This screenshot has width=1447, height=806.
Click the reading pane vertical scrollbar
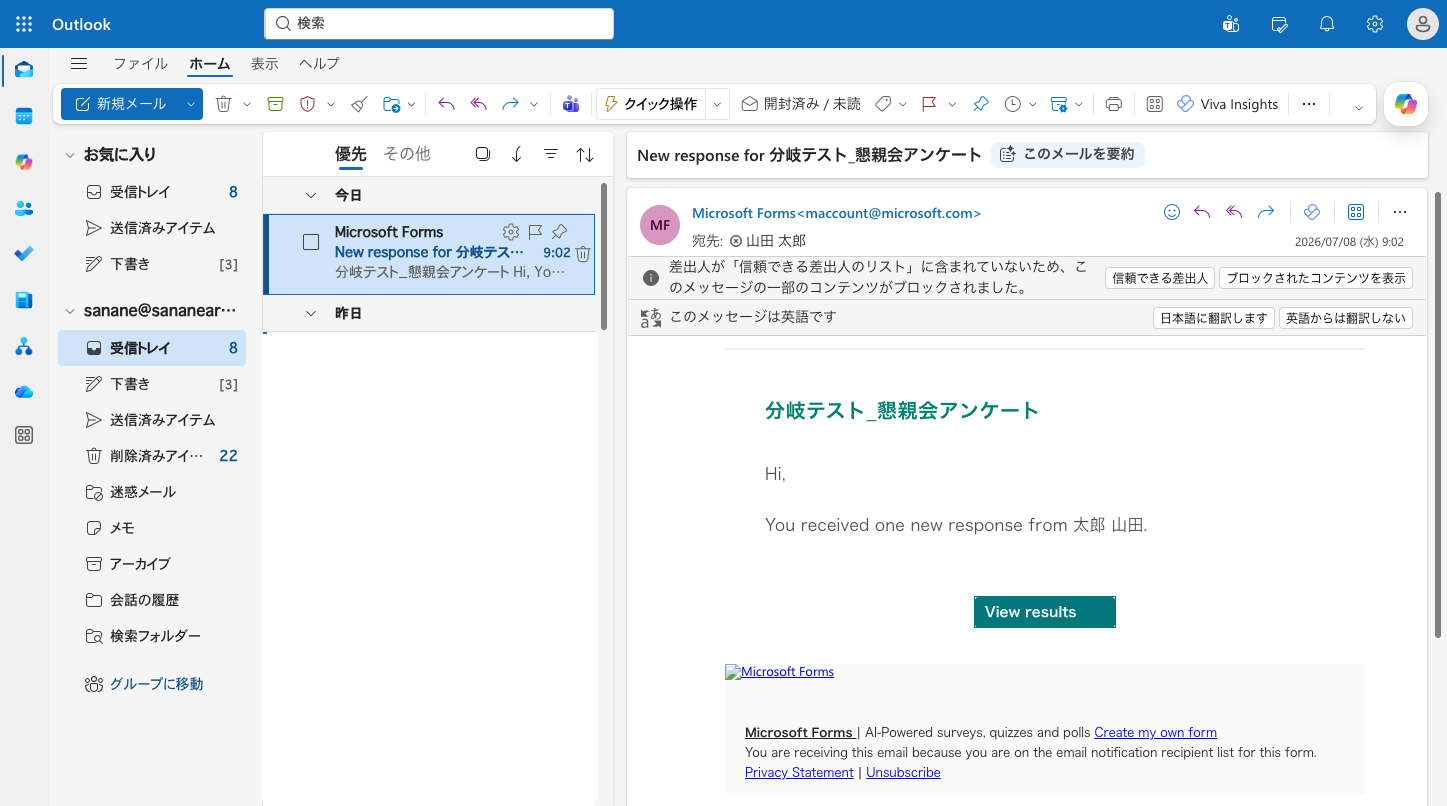1438,415
